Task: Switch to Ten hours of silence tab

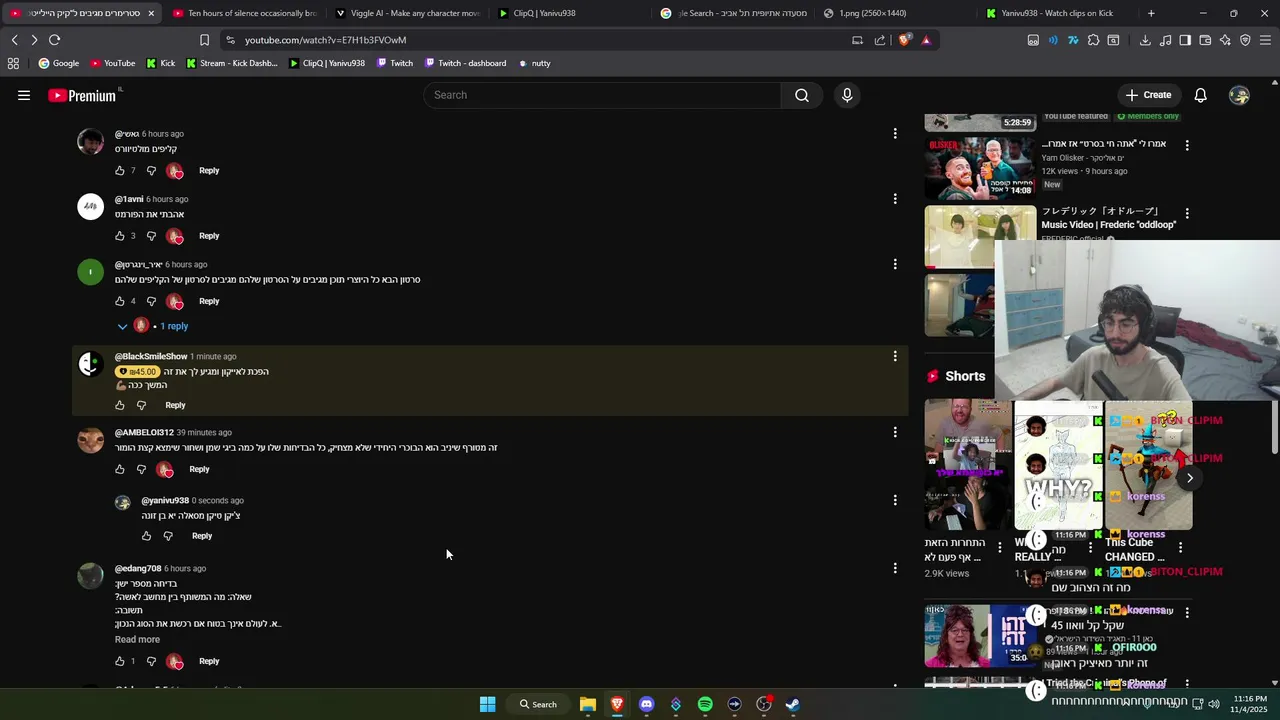Action: pos(244,13)
